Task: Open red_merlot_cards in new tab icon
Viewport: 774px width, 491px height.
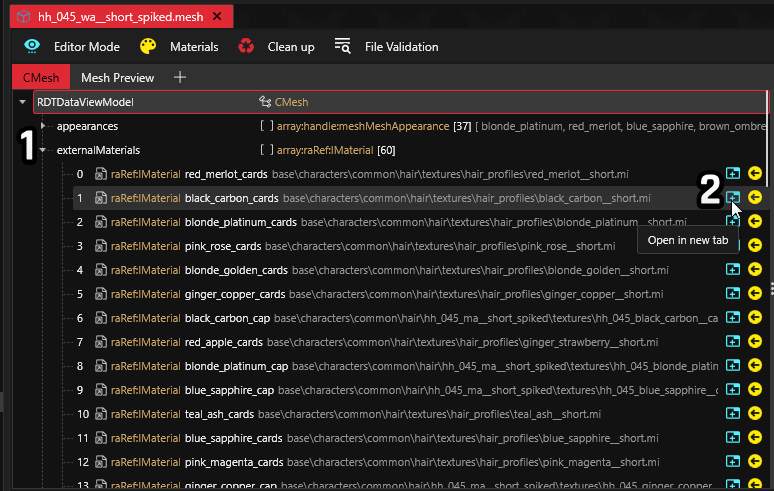Action: point(733,174)
